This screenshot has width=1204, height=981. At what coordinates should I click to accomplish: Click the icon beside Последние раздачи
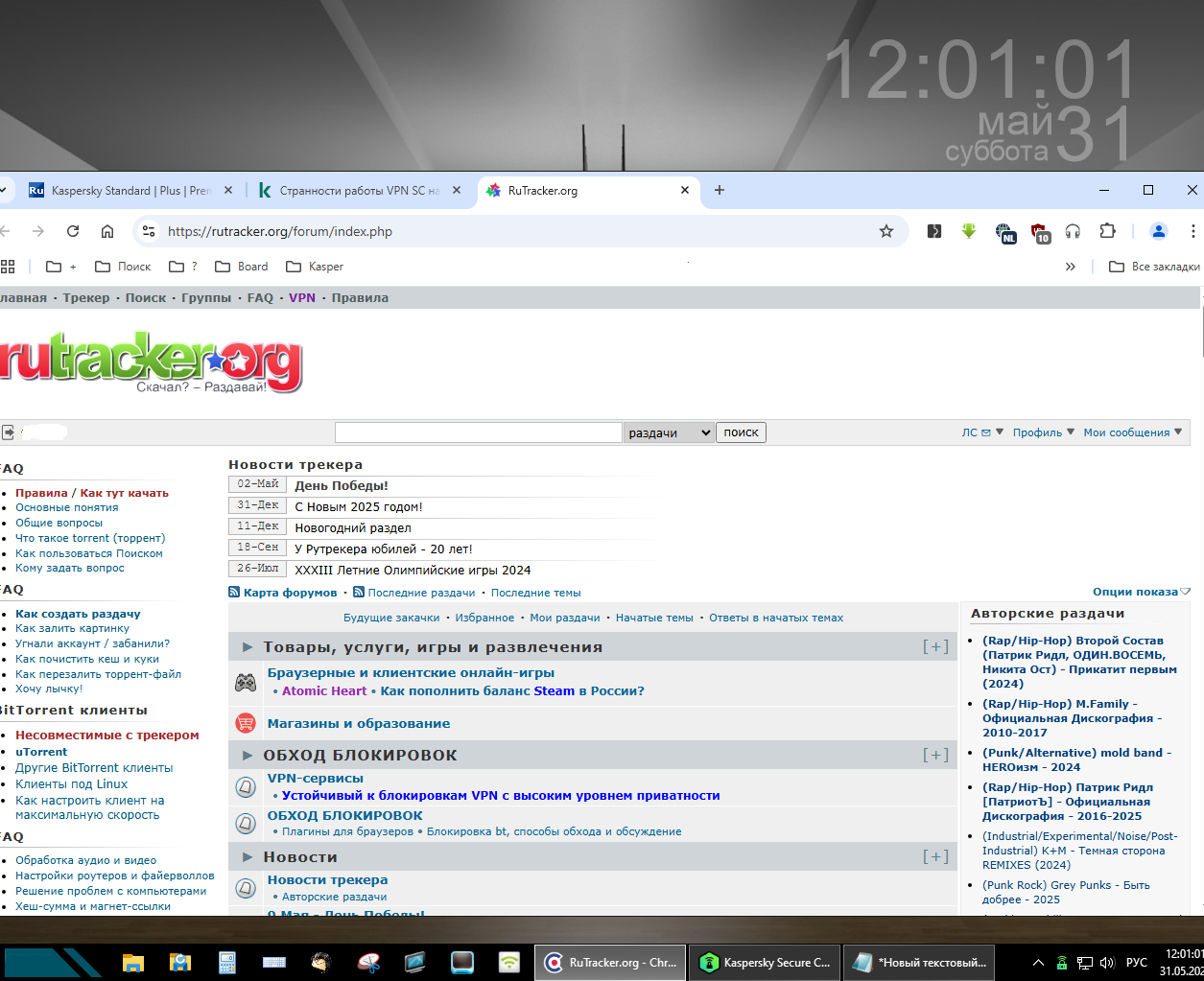point(359,592)
